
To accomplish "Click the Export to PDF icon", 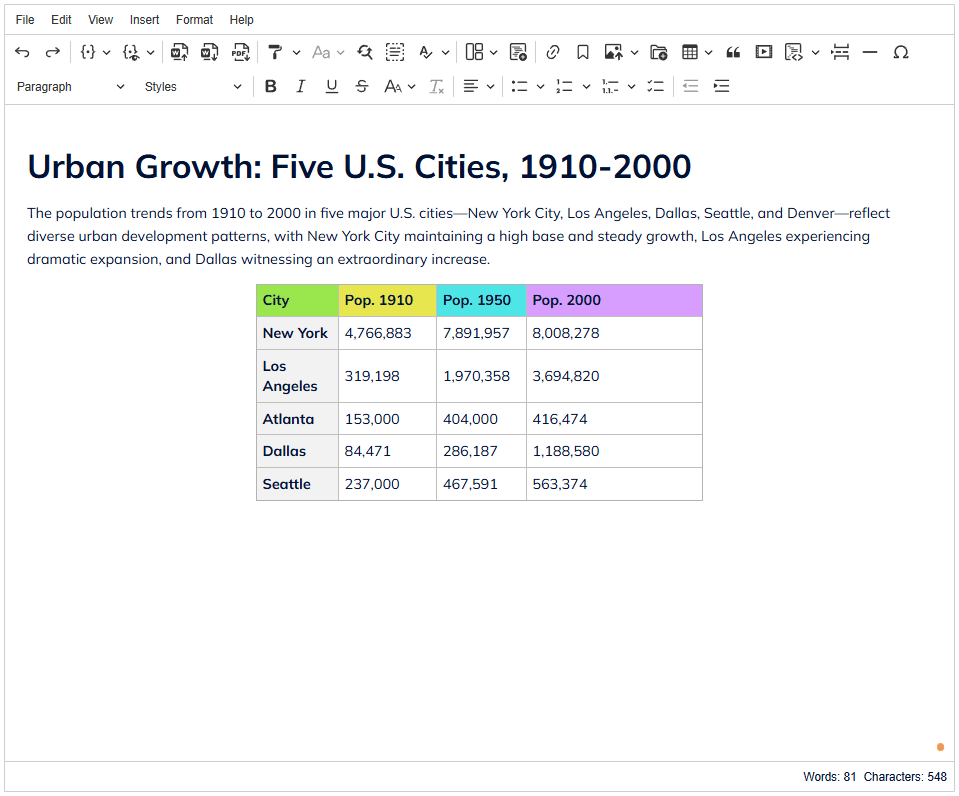I will tap(240, 52).
